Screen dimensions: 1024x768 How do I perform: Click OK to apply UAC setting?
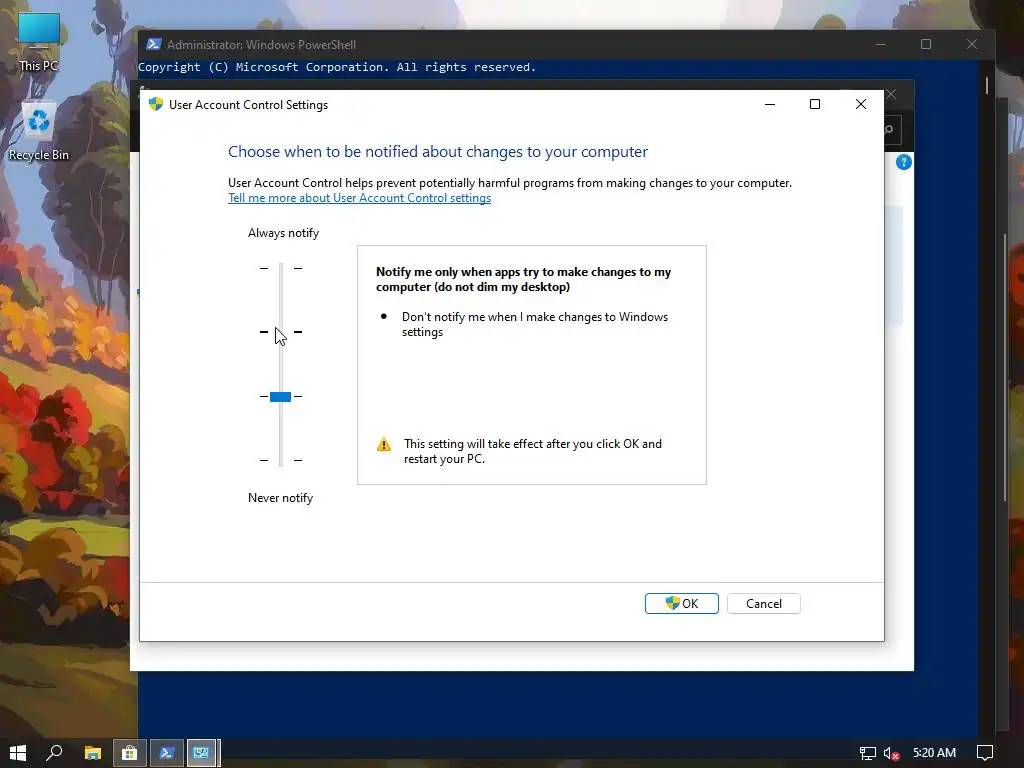pyautogui.click(x=681, y=603)
